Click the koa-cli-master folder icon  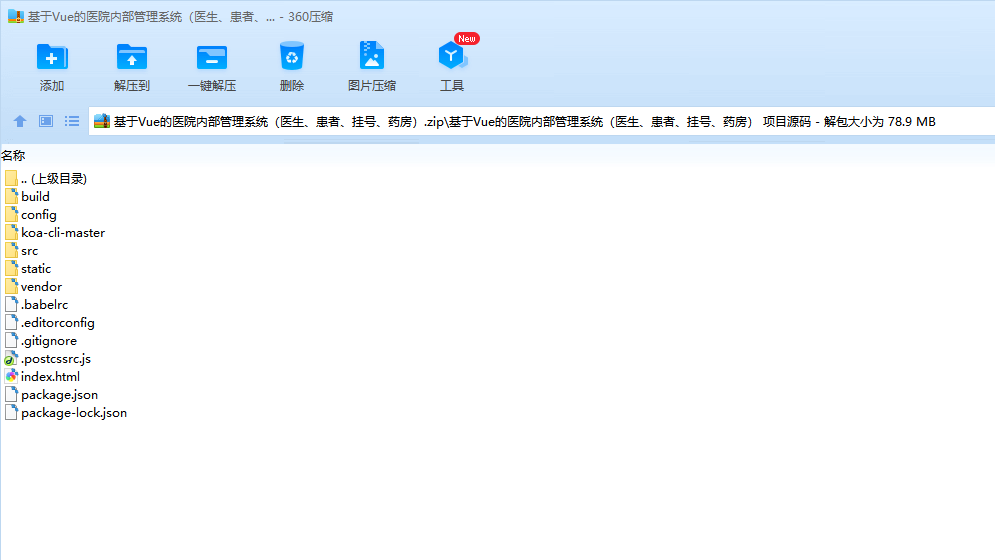(11, 232)
